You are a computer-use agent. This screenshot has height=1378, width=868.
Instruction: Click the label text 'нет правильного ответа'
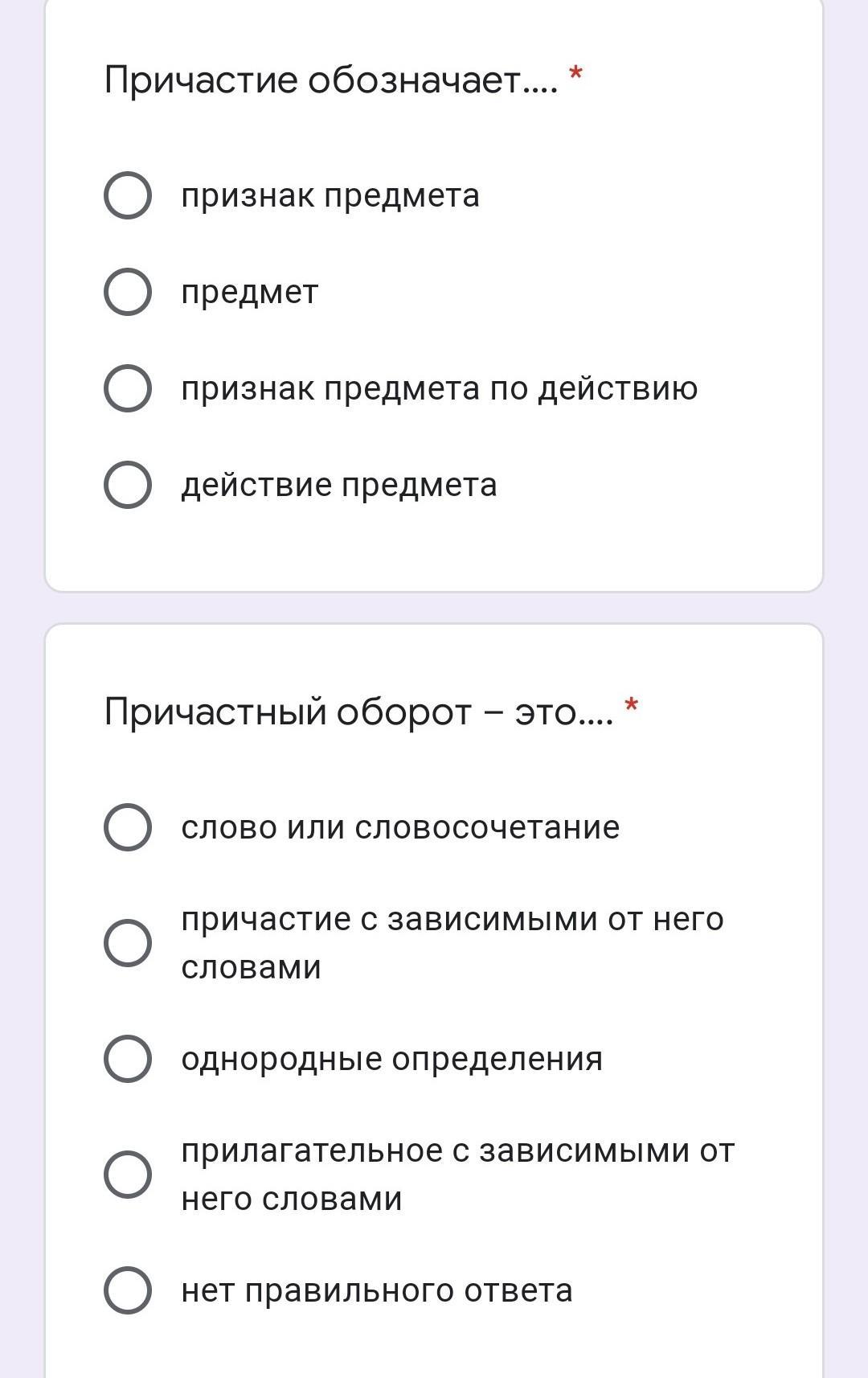pyautogui.click(x=377, y=1291)
